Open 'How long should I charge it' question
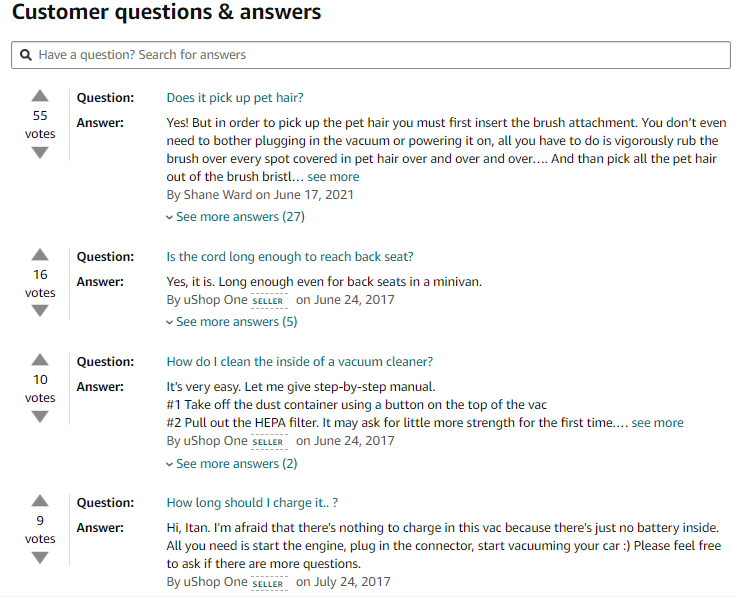Viewport: 736px width, 597px height. point(259,503)
